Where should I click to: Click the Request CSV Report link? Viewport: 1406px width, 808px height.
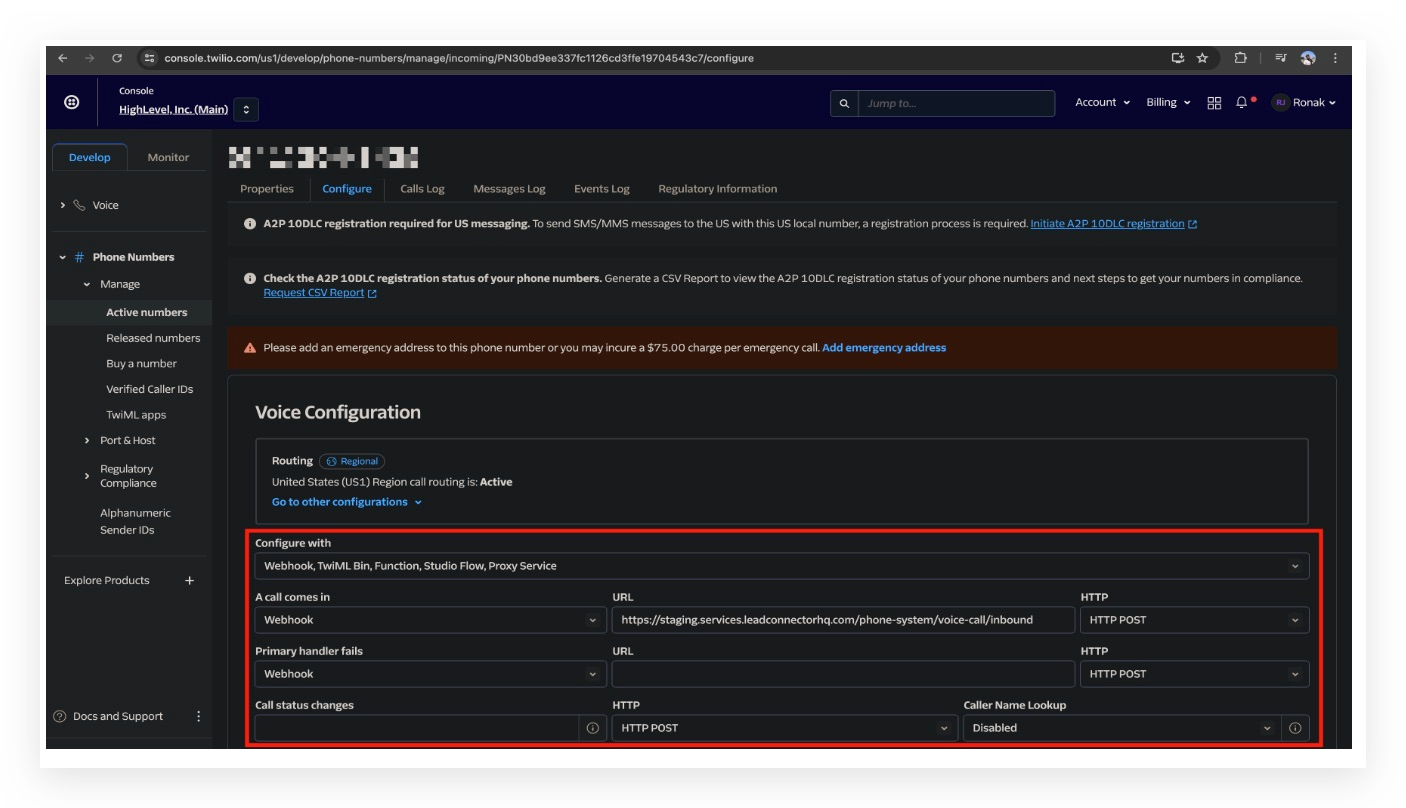(320, 293)
